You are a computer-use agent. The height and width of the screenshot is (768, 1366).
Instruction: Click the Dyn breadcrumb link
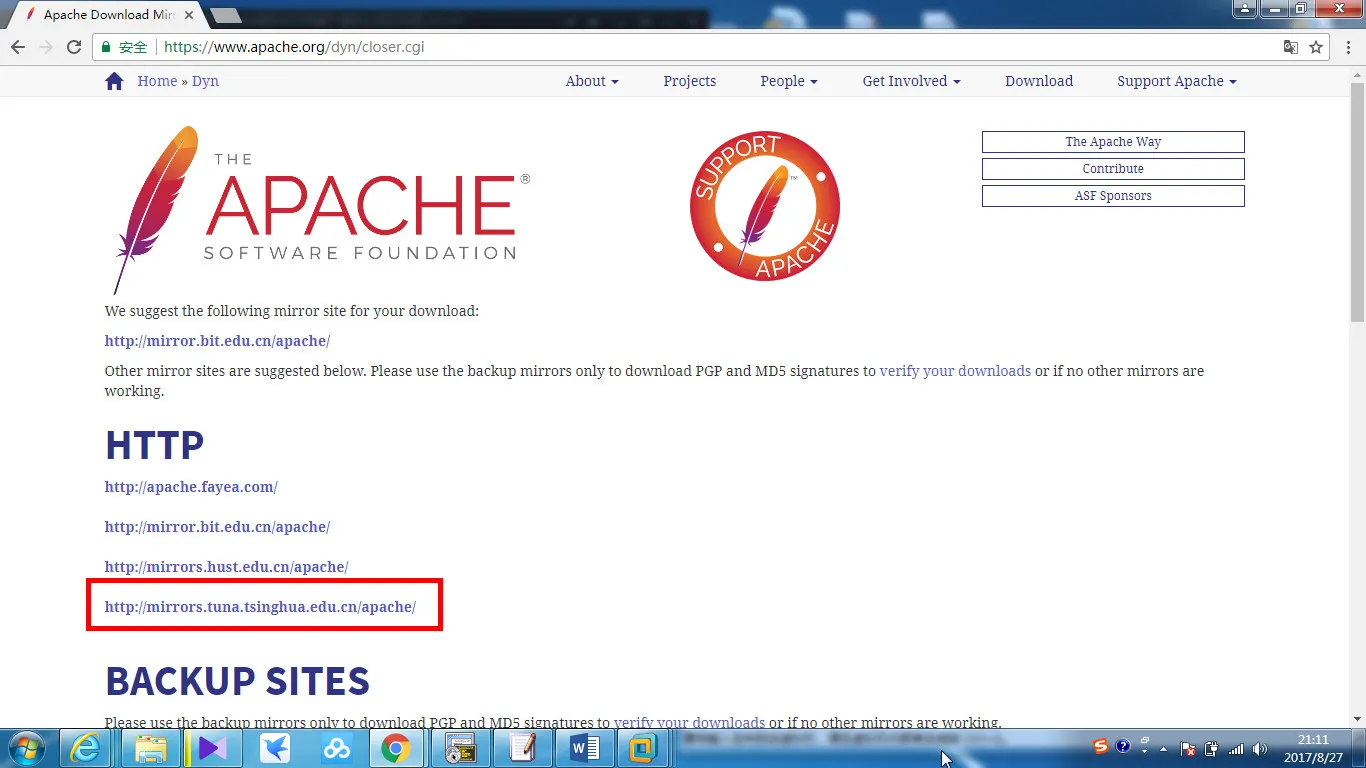coord(205,81)
